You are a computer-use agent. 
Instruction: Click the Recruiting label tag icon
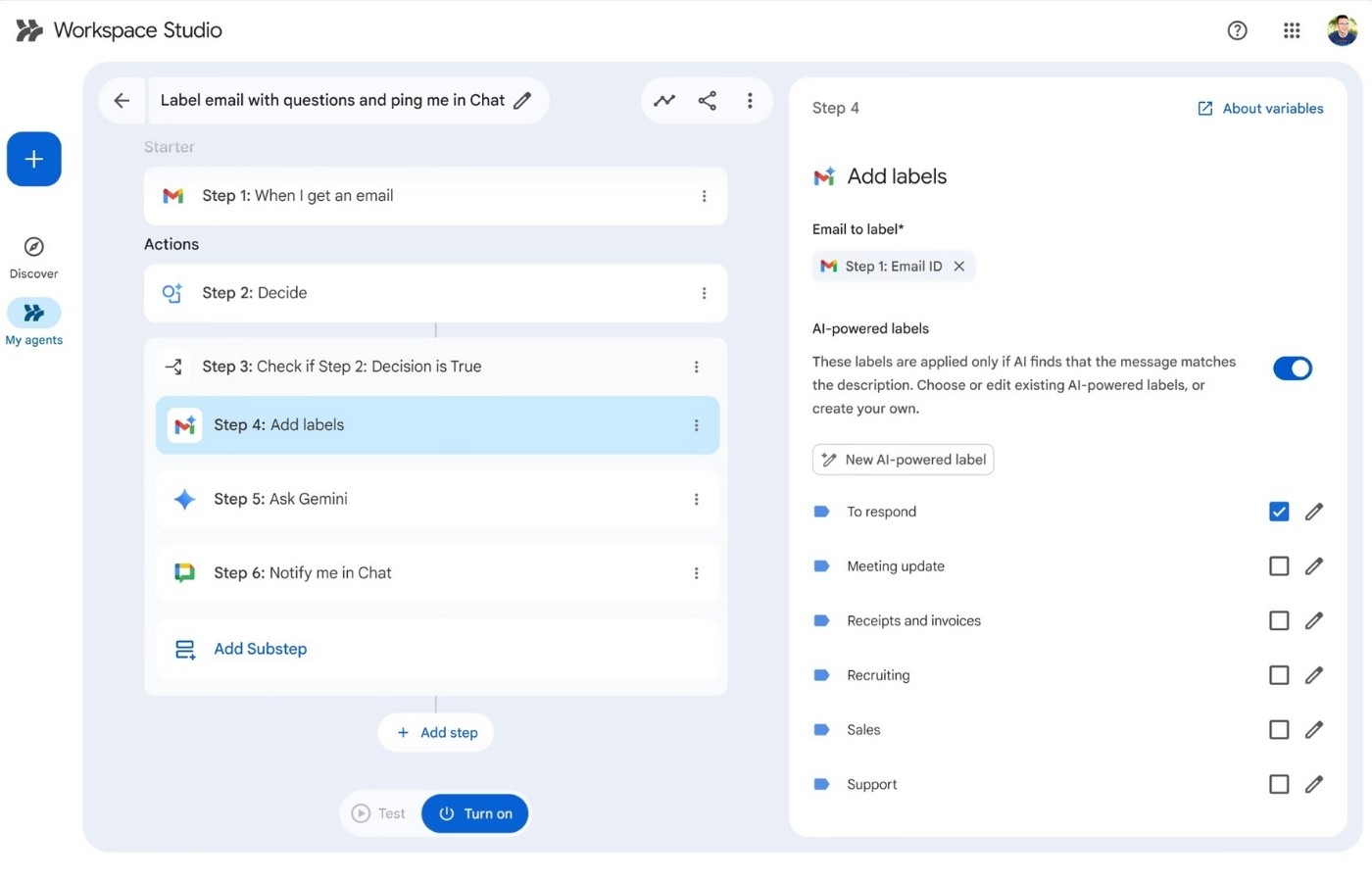822,675
